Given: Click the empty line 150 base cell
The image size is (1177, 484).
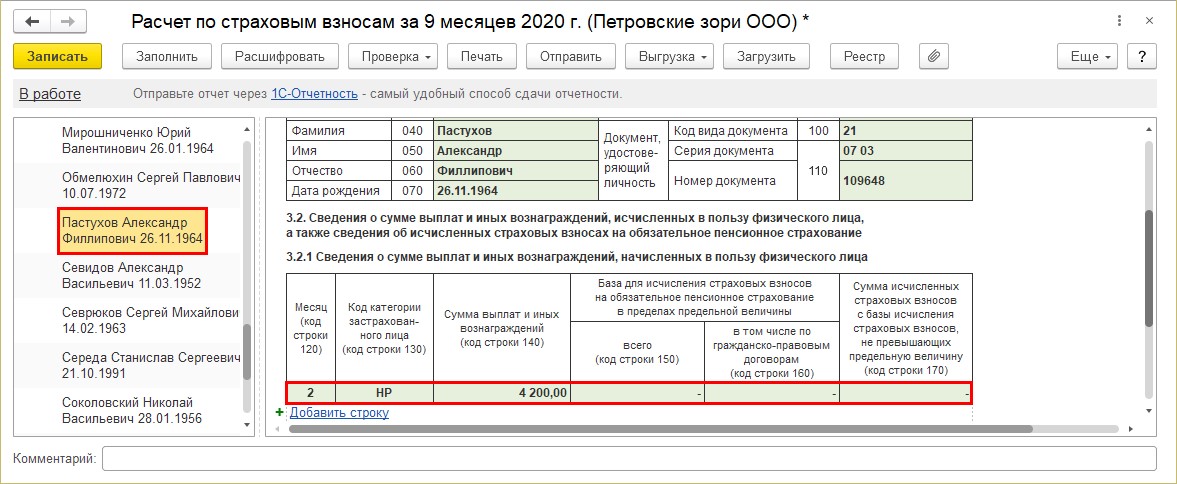Looking at the screenshot, I should (x=637, y=393).
